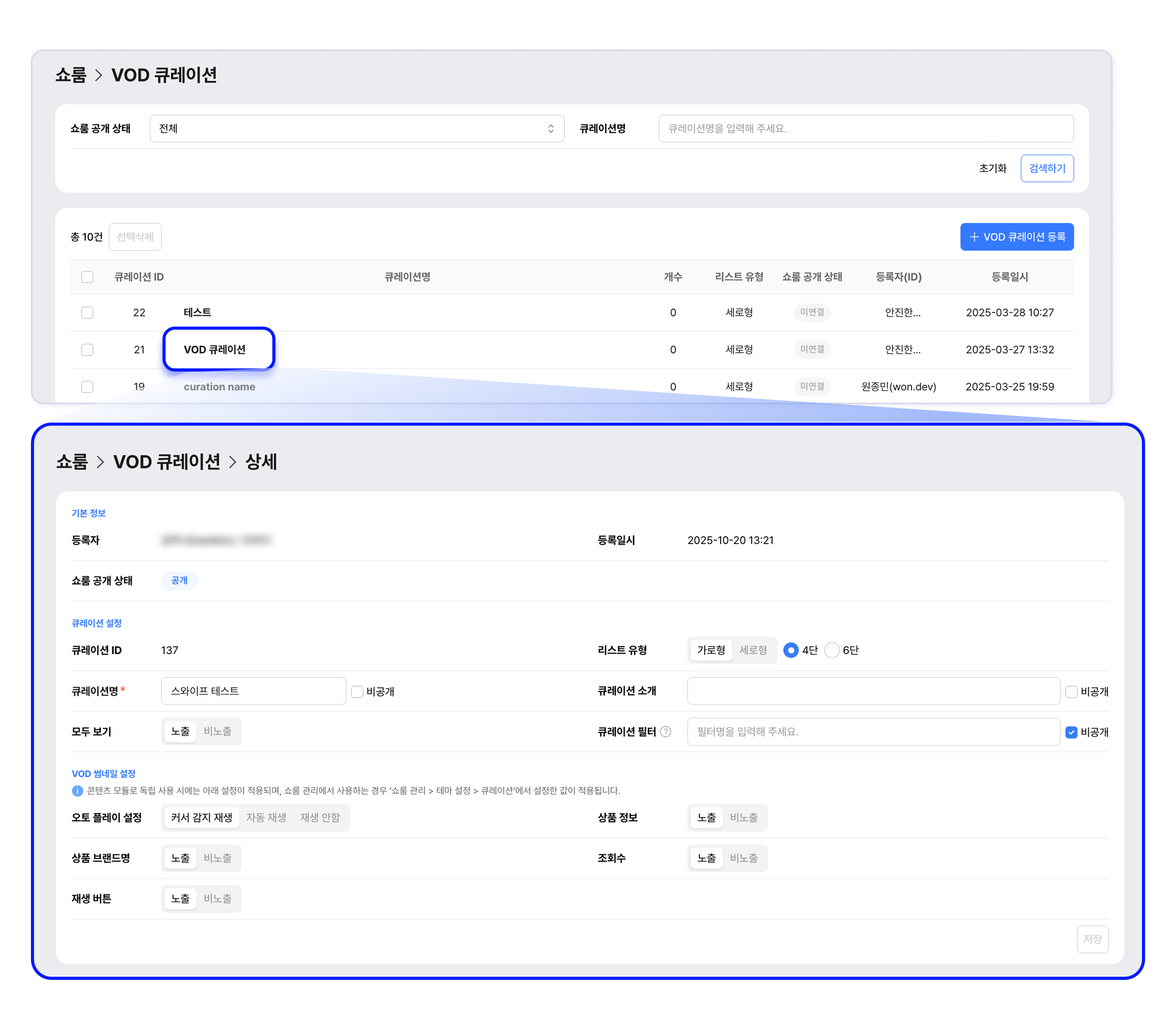1176x1017 pixels.
Task: Set autoplay to 자동 재생
Action: 266,818
